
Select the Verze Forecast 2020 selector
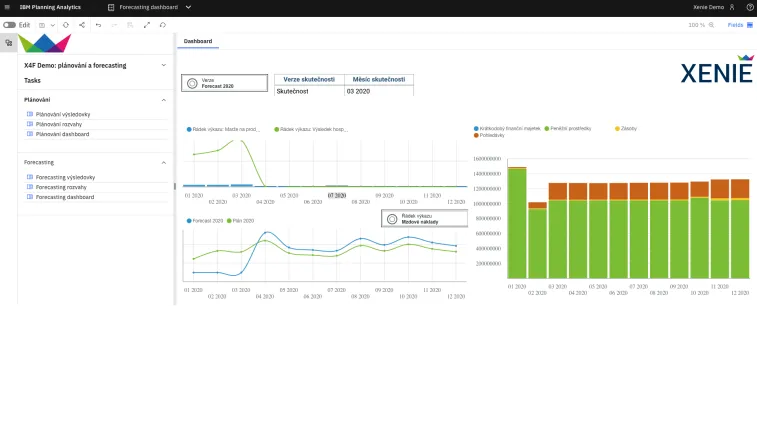point(224,83)
